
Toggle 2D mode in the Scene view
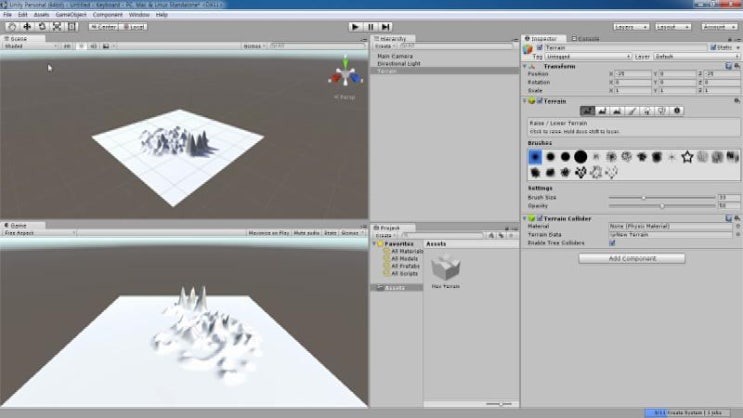click(67, 46)
